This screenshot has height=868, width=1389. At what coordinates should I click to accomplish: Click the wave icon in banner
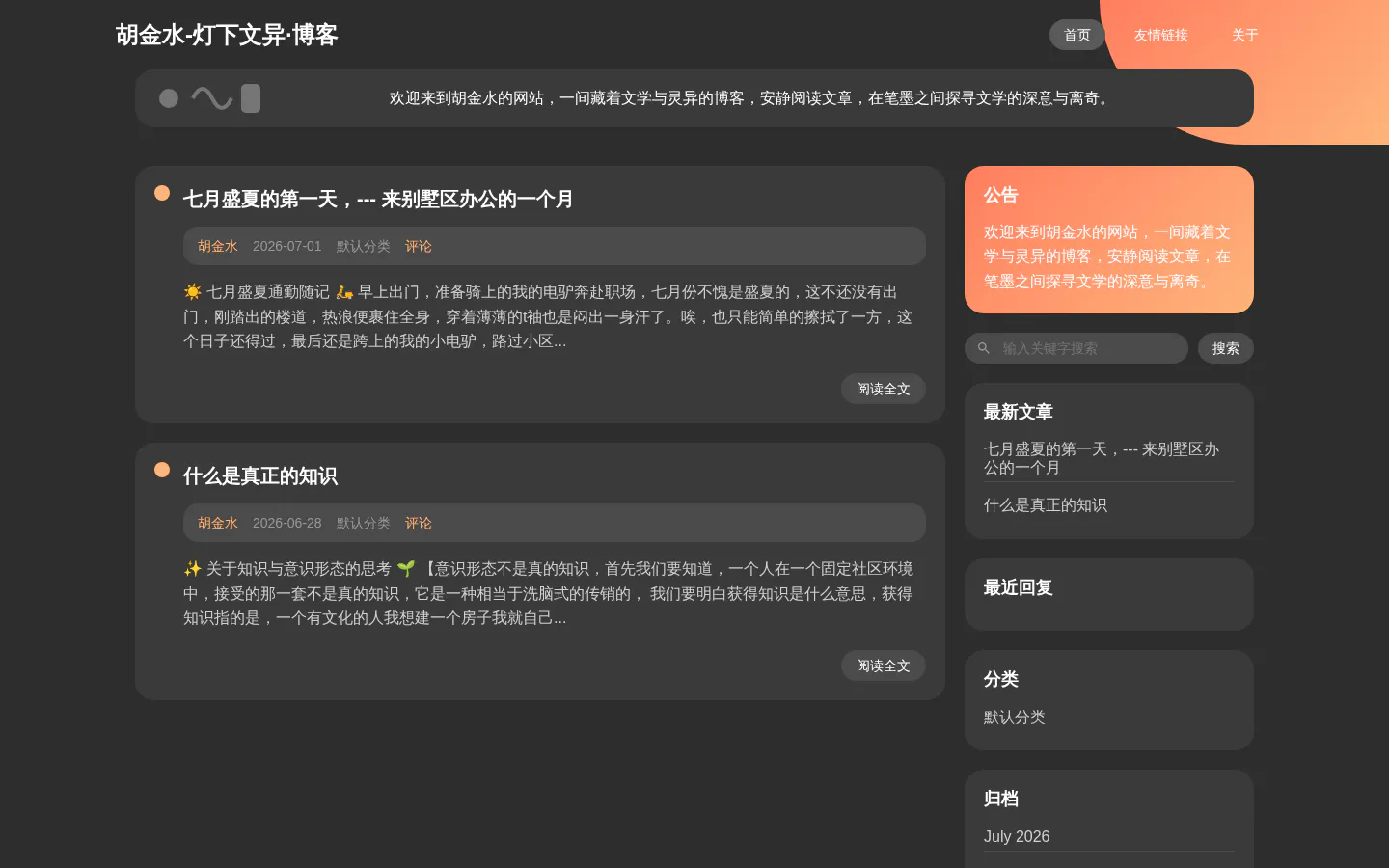coord(212,98)
